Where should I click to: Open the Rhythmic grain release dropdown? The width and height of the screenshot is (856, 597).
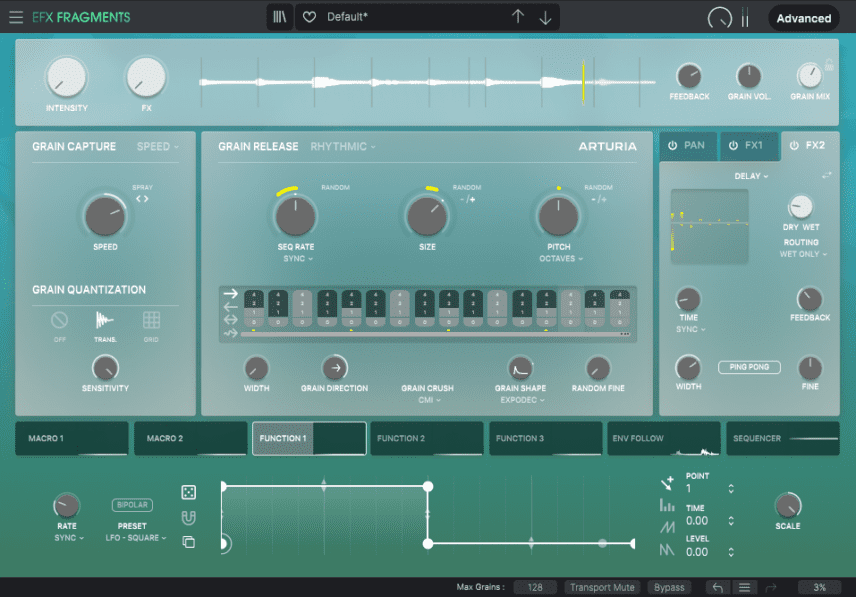(x=343, y=147)
